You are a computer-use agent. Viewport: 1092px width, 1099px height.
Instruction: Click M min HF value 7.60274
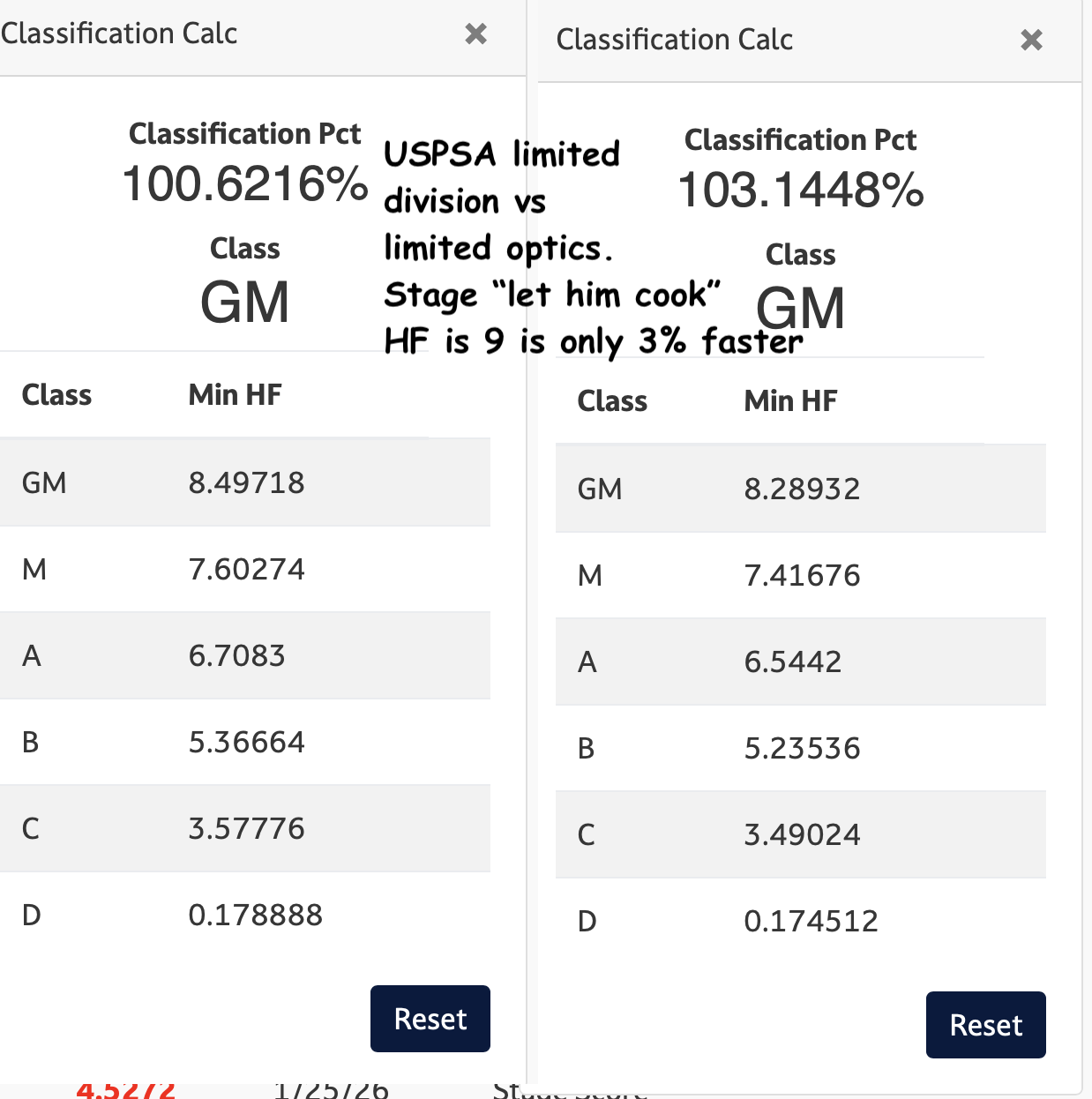click(247, 569)
